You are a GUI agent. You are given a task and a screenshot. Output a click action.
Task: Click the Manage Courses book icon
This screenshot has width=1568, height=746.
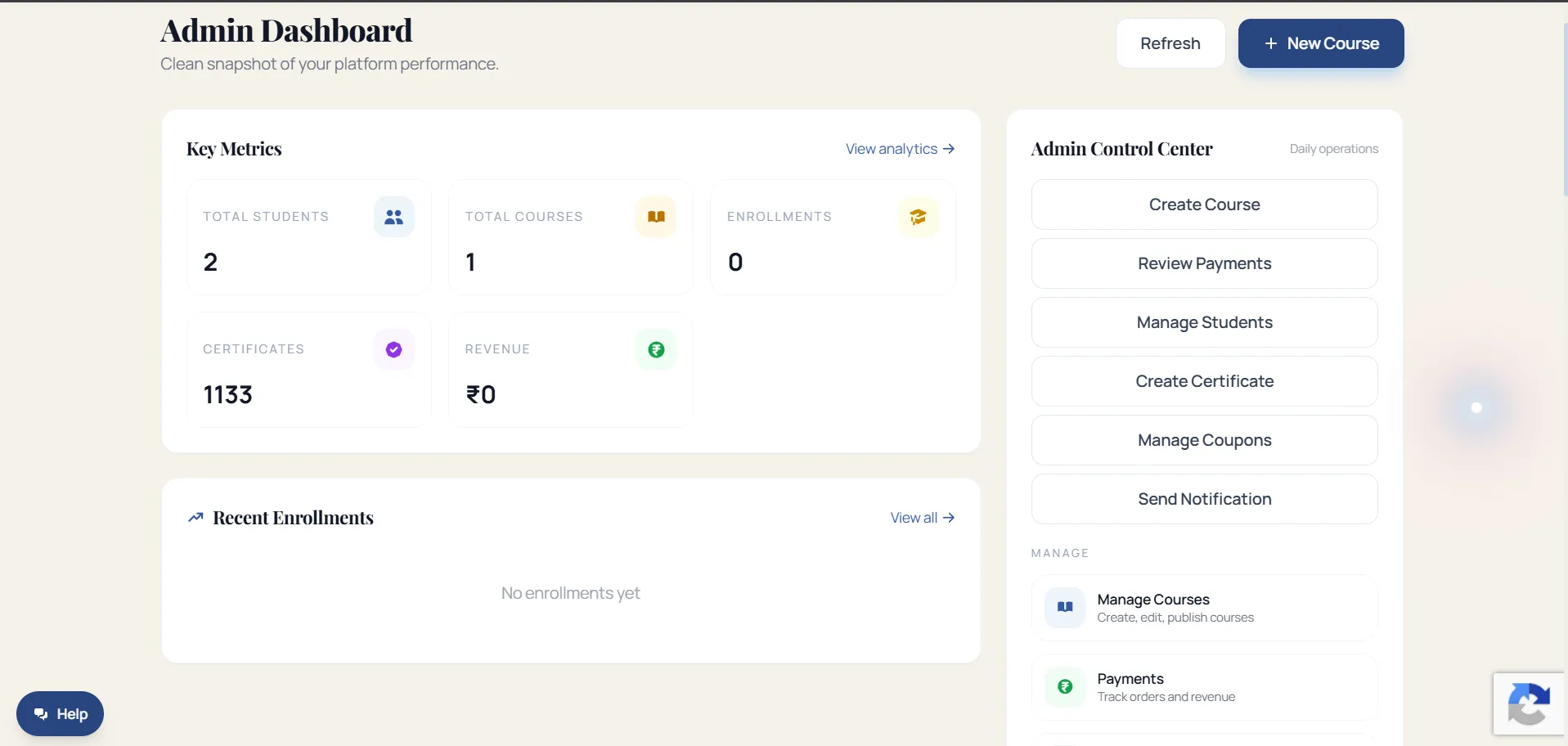(x=1065, y=607)
